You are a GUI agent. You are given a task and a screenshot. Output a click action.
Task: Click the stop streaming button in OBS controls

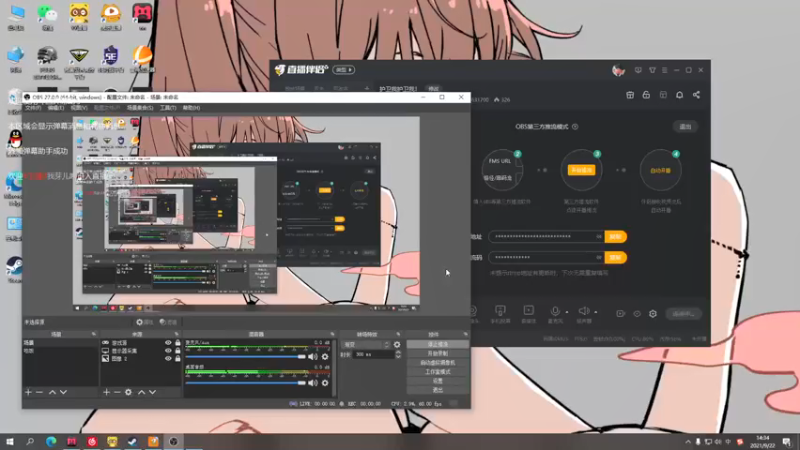(x=438, y=344)
